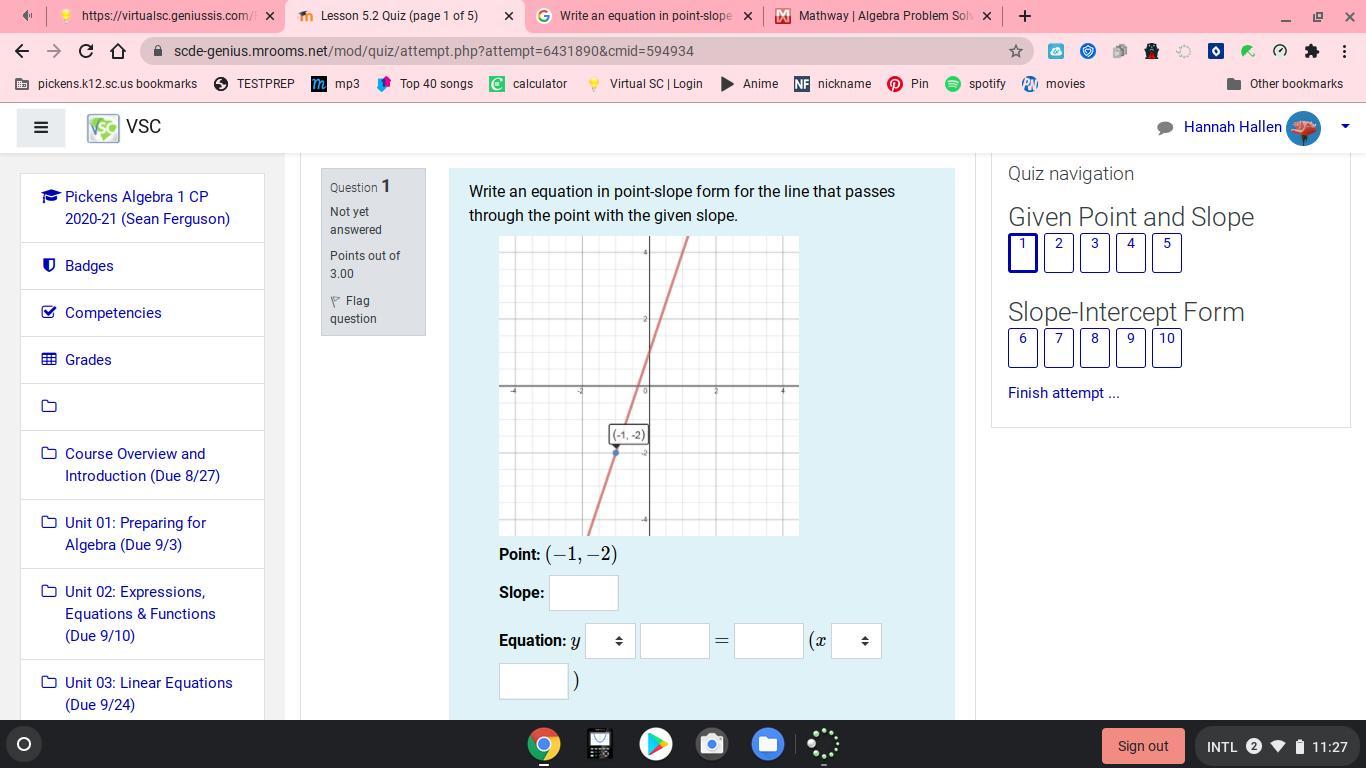Image resolution: width=1366 pixels, height=768 pixels.
Task: Open pickens.k12.sc.us bookmarks folder
Action: pyautogui.click(x=106, y=84)
